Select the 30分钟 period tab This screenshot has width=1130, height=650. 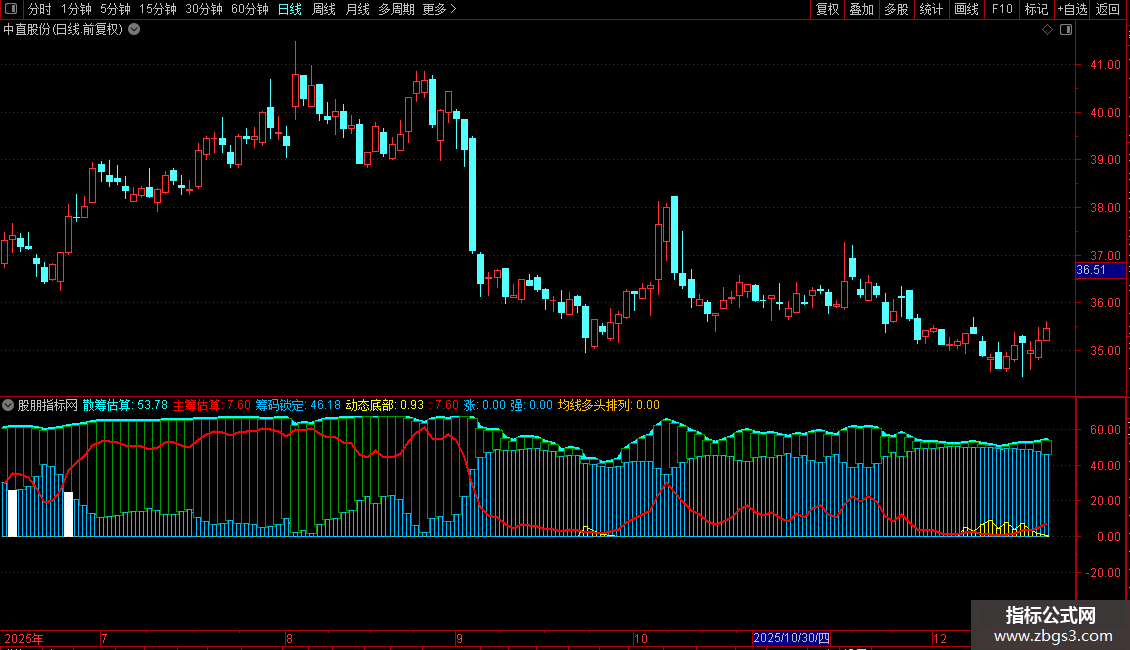[x=204, y=9]
